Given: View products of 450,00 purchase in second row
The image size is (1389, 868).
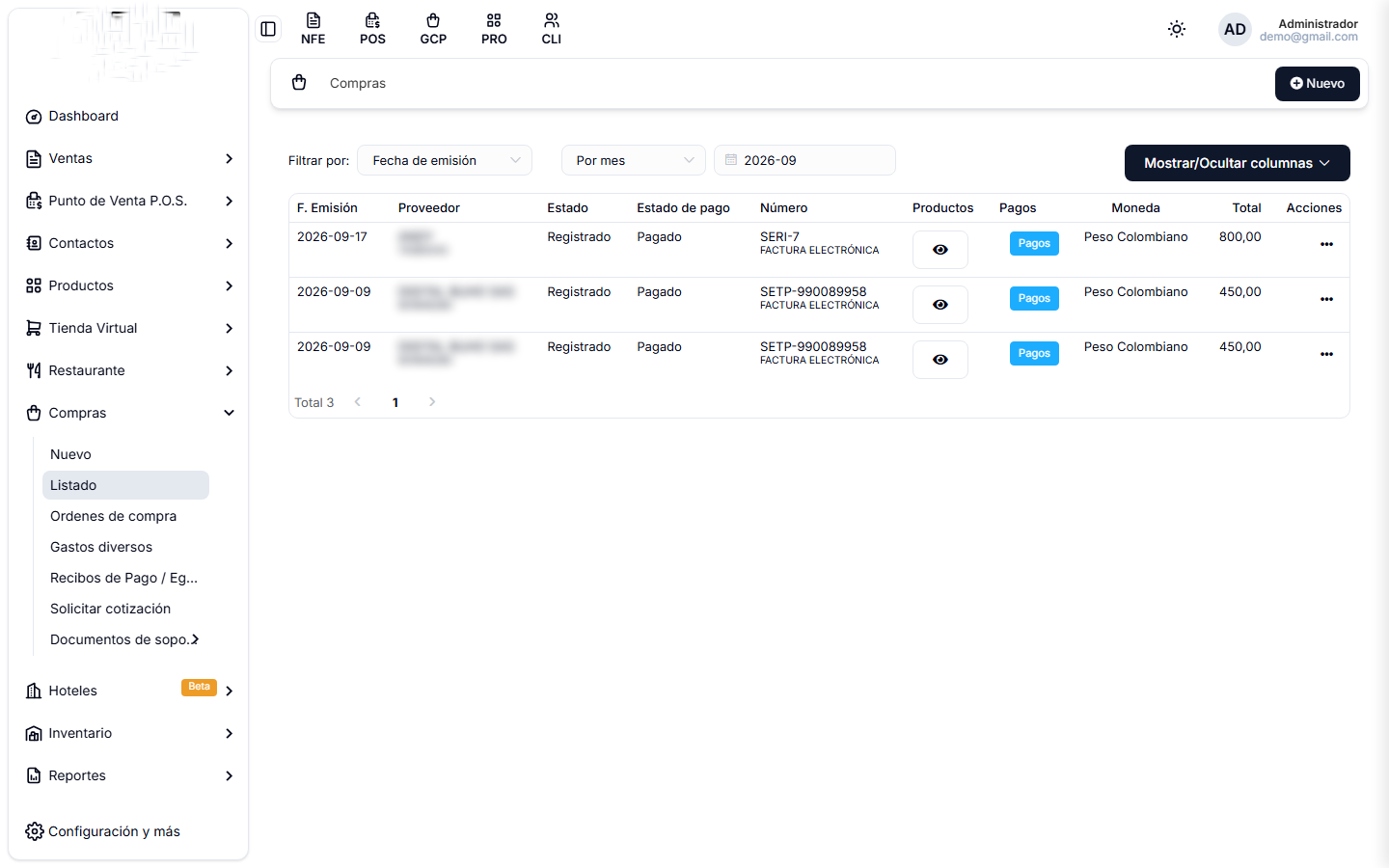Looking at the screenshot, I should [940, 305].
